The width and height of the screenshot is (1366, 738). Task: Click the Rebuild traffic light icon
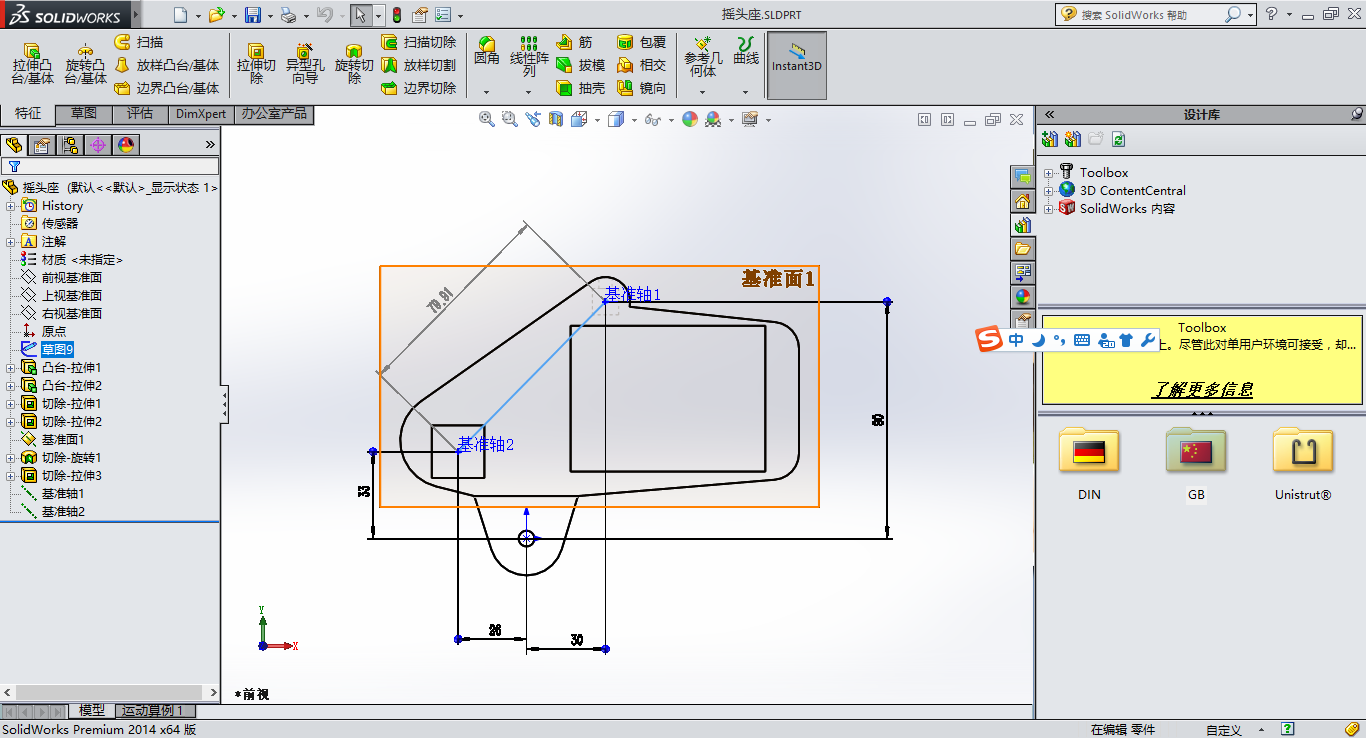(x=396, y=15)
